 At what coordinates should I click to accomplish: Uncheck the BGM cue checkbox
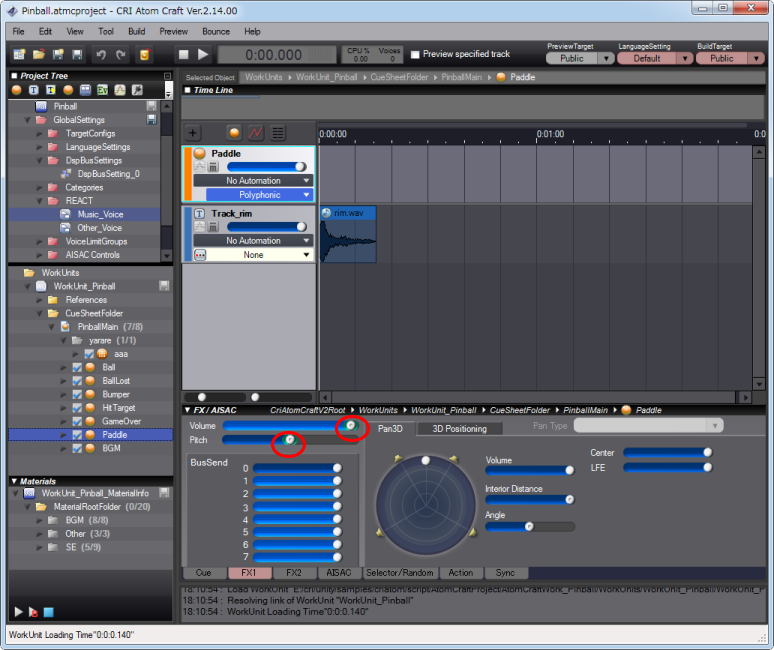coord(78,449)
